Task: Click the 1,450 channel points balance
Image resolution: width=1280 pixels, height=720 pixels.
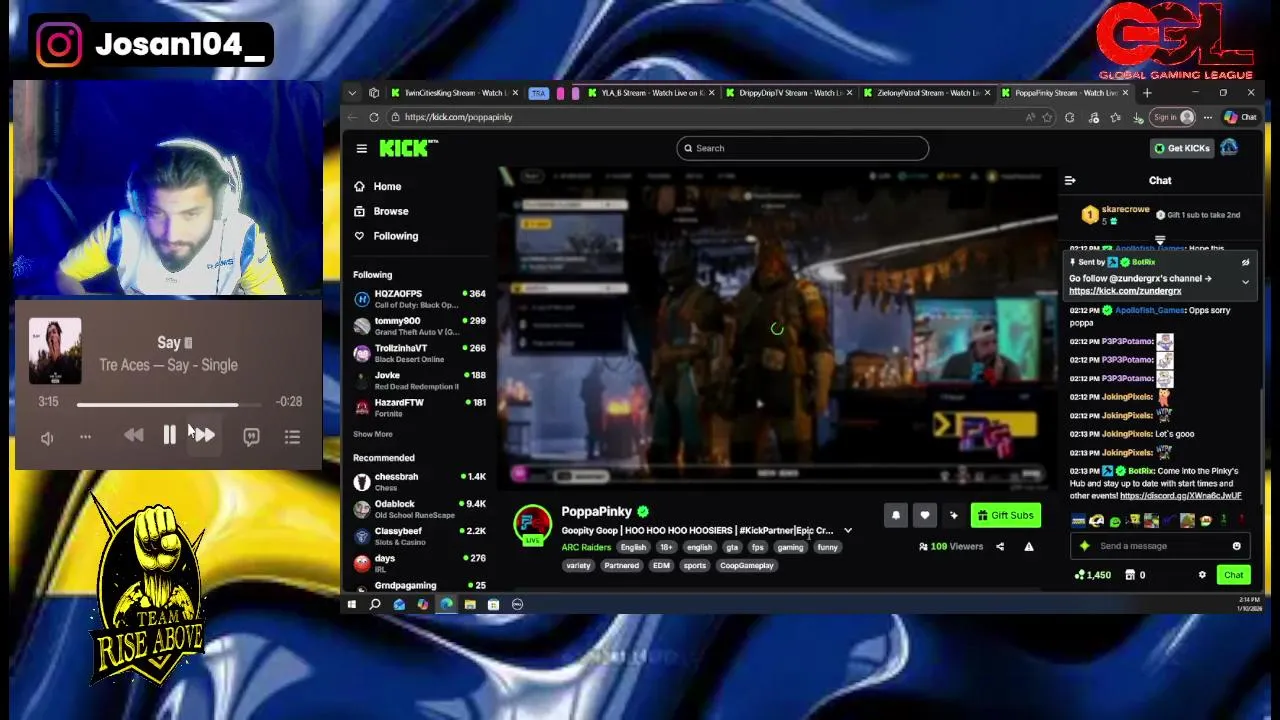Action: tap(1093, 575)
